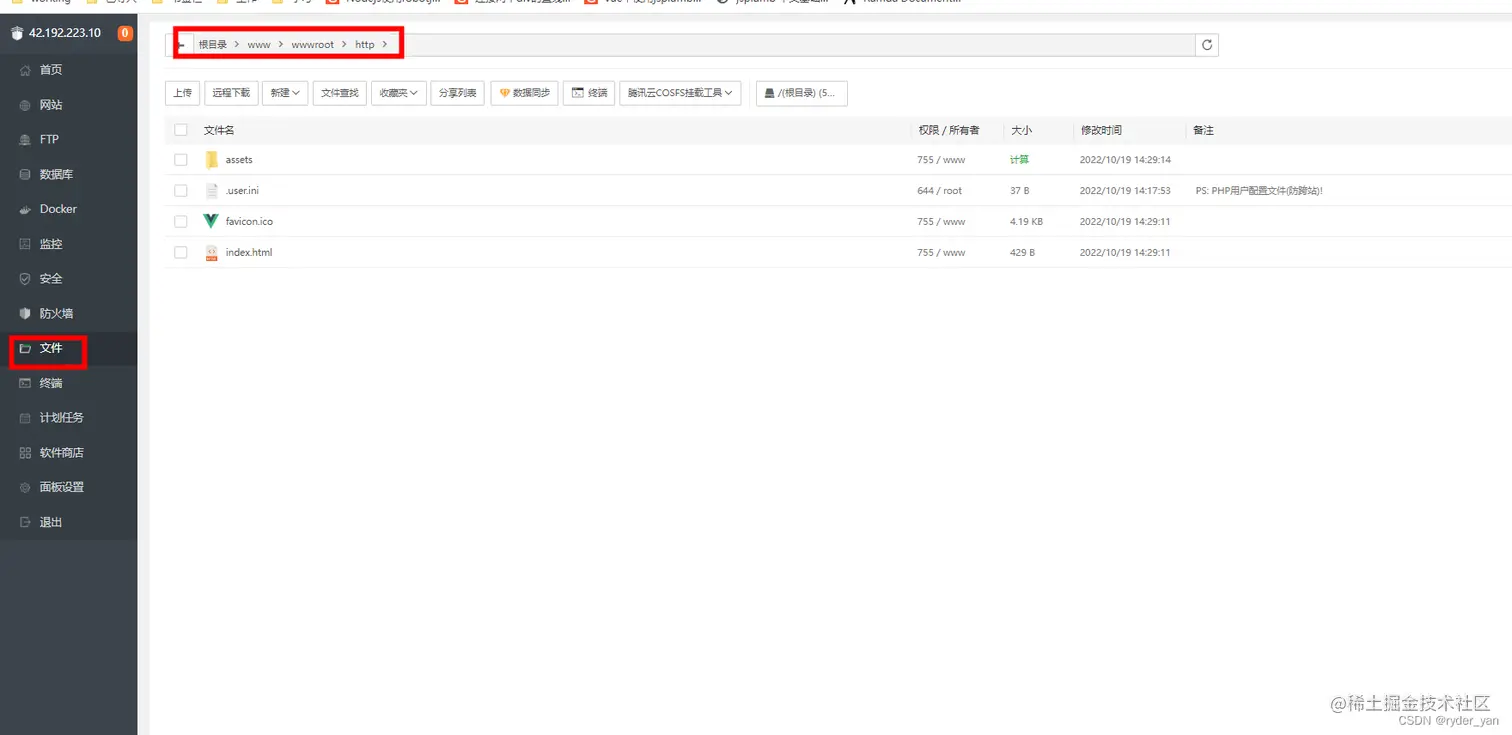Viewport: 1512px width, 735px height.
Task: Click the index.html file icon
Action: 211,252
